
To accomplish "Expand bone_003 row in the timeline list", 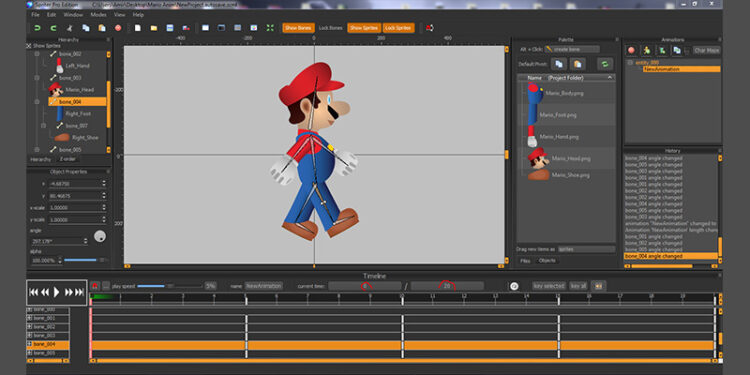I will (29, 335).
